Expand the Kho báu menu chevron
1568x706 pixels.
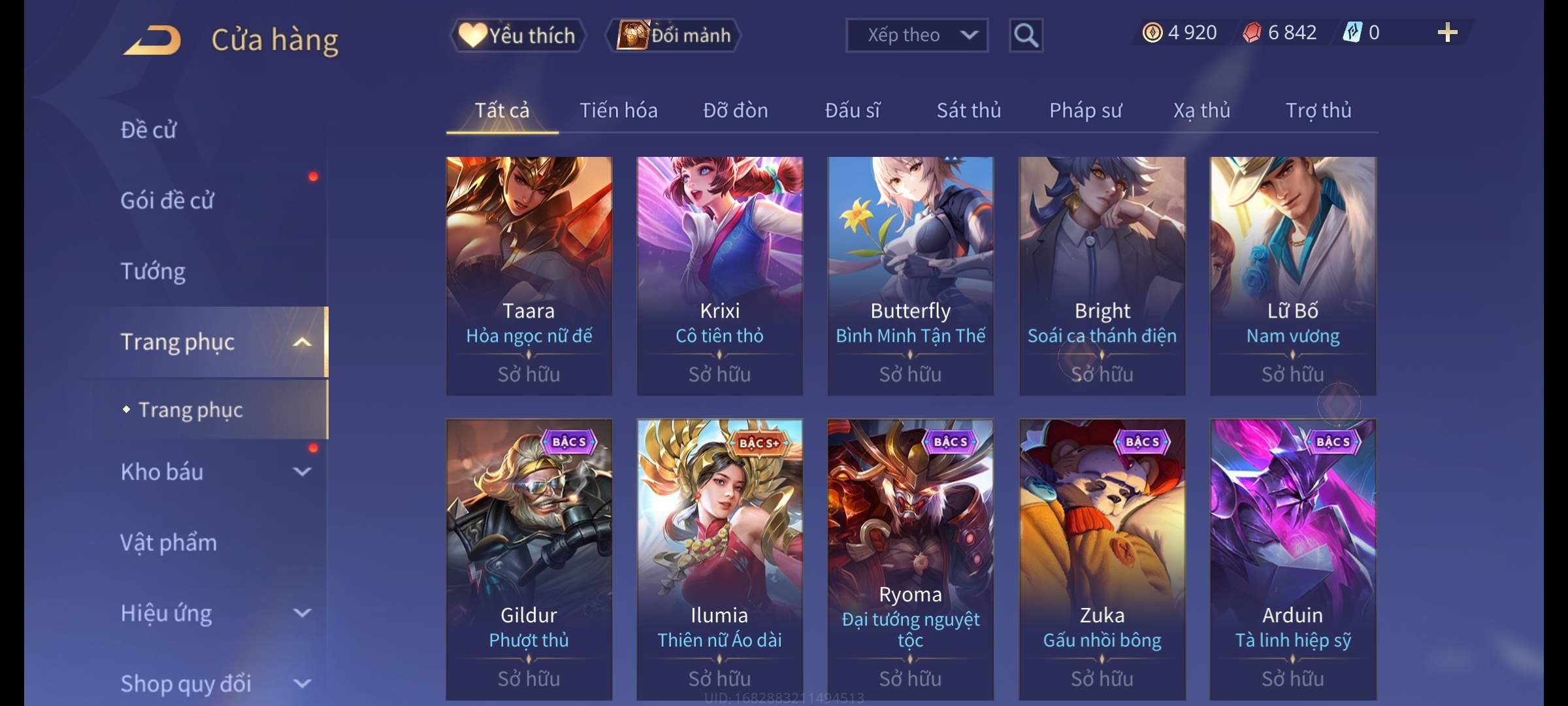coord(302,471)
